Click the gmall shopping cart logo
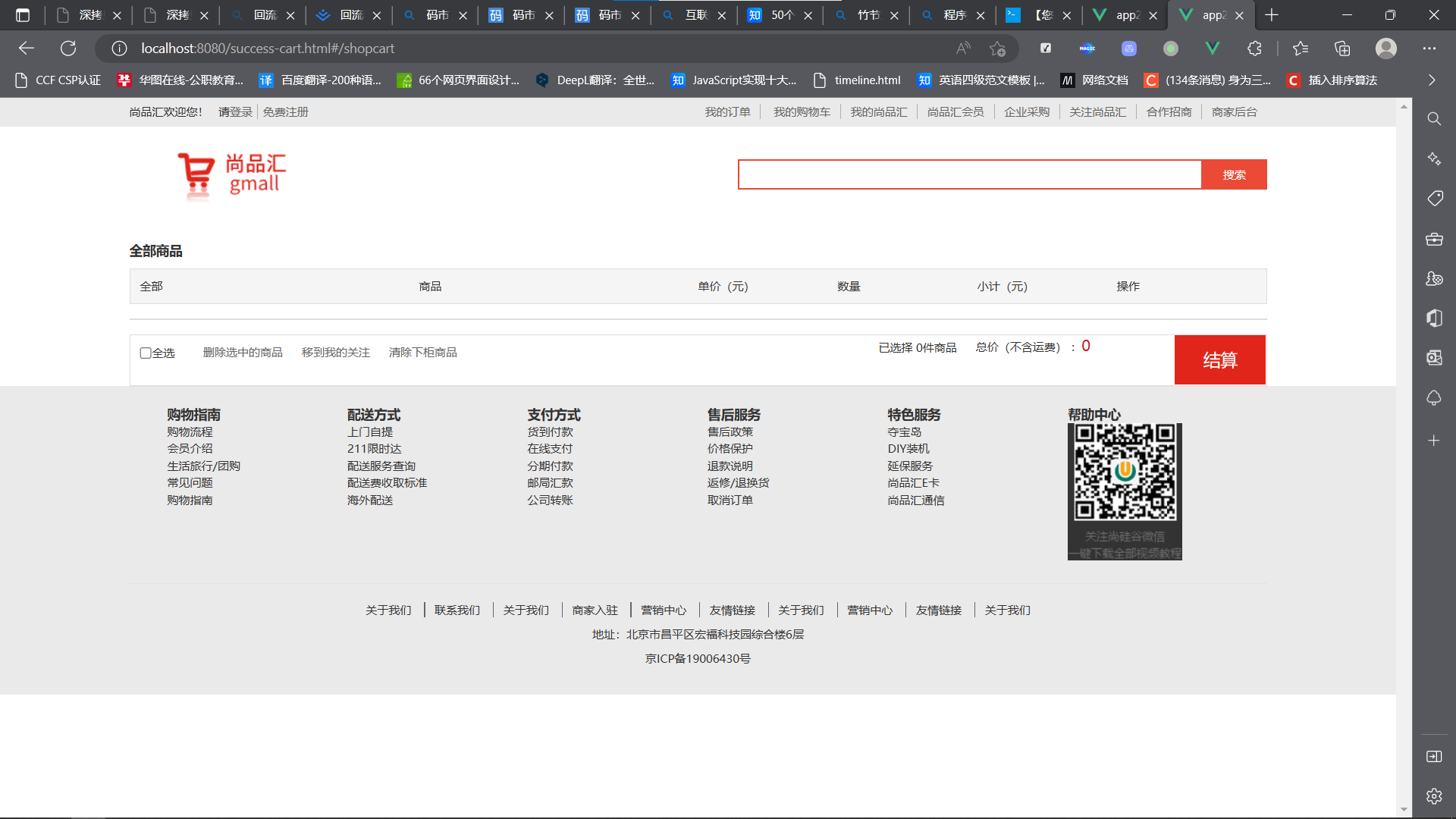 (231, 175)
